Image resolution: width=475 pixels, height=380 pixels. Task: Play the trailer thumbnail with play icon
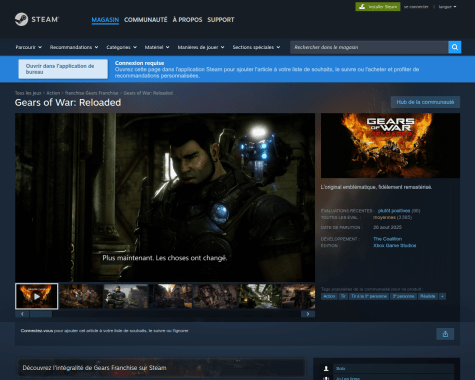pyautogui.click(x=37, y=296)
